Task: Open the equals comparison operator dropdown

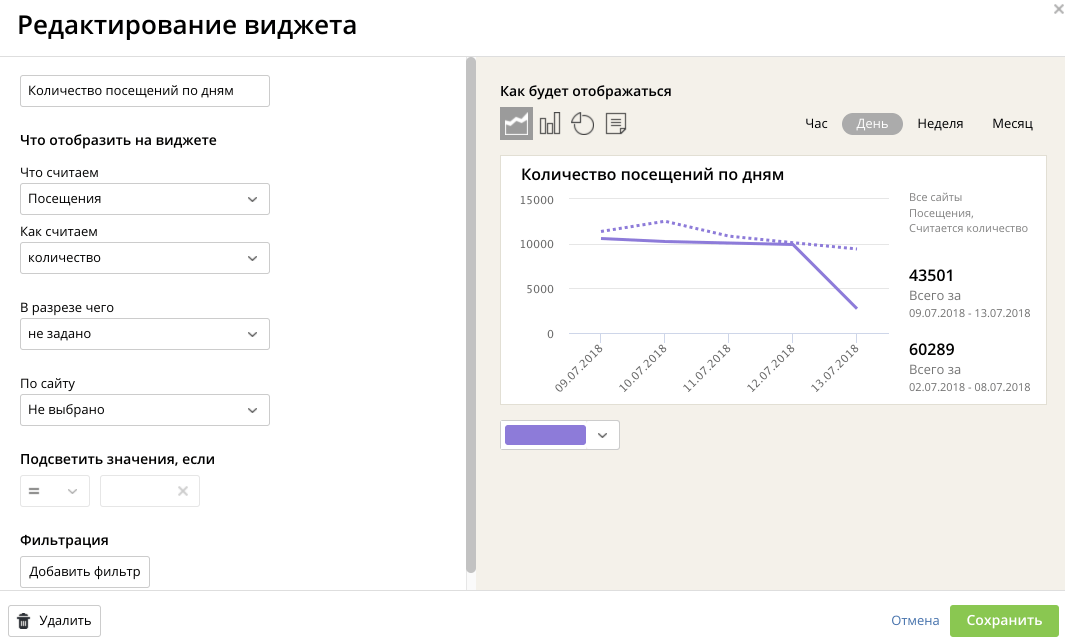Action: click(55, 491)
